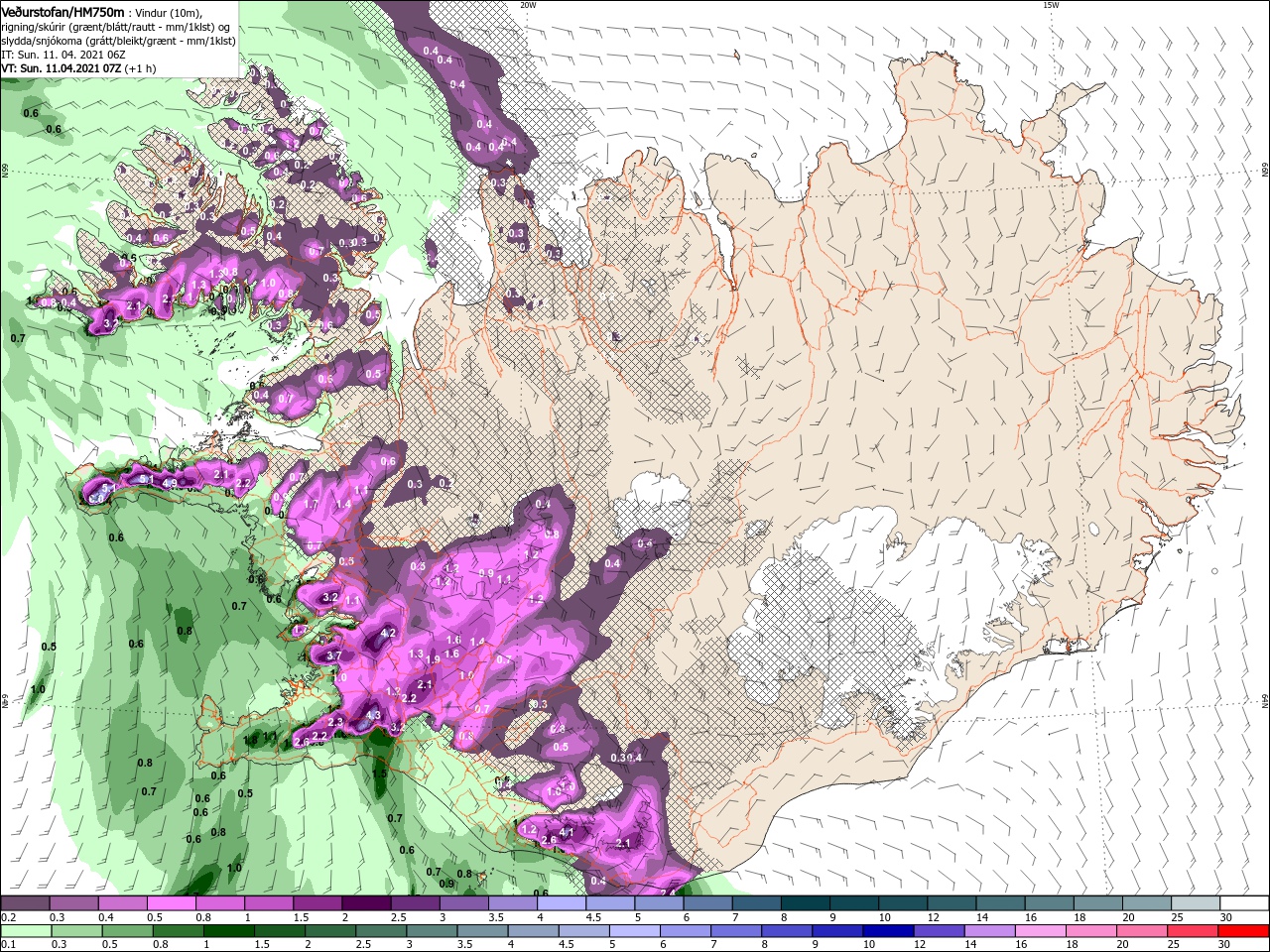Click the title text 'Veðurstofan/HM750m'
This screenshot has height=952, width=1270.
coord(63,11)
